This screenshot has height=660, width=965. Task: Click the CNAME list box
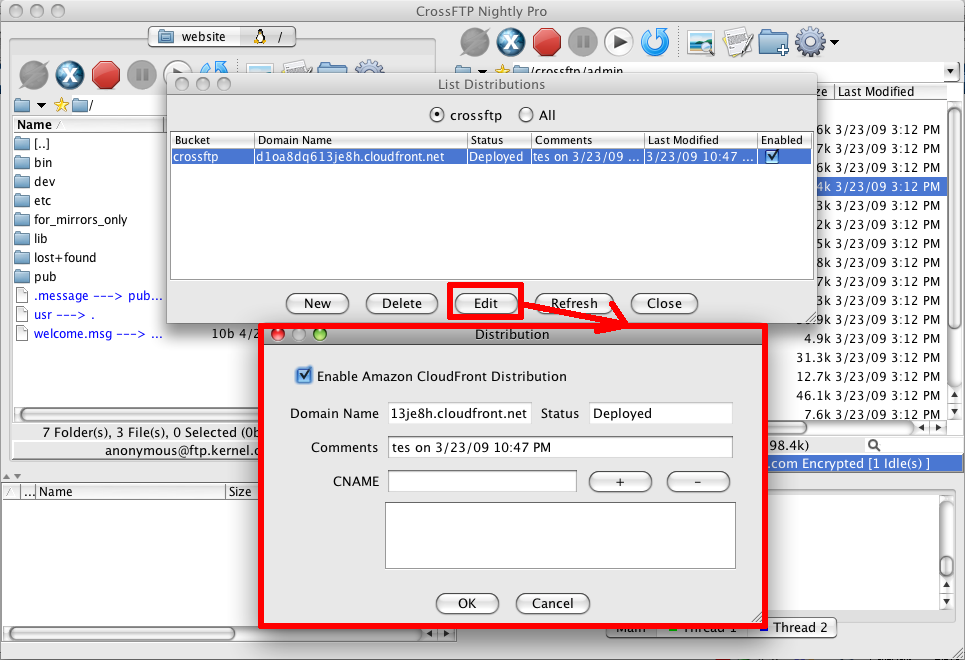coord(560,536)
